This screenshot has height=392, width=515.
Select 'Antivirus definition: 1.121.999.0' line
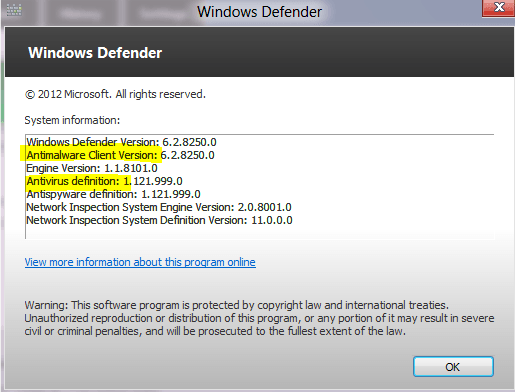[x=104, y=181]
